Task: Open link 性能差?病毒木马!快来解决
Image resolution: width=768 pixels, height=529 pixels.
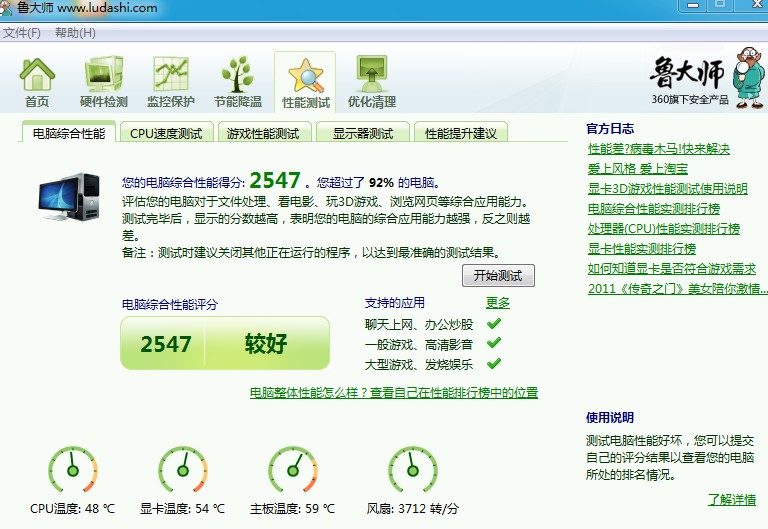Action: click(659, 148)
